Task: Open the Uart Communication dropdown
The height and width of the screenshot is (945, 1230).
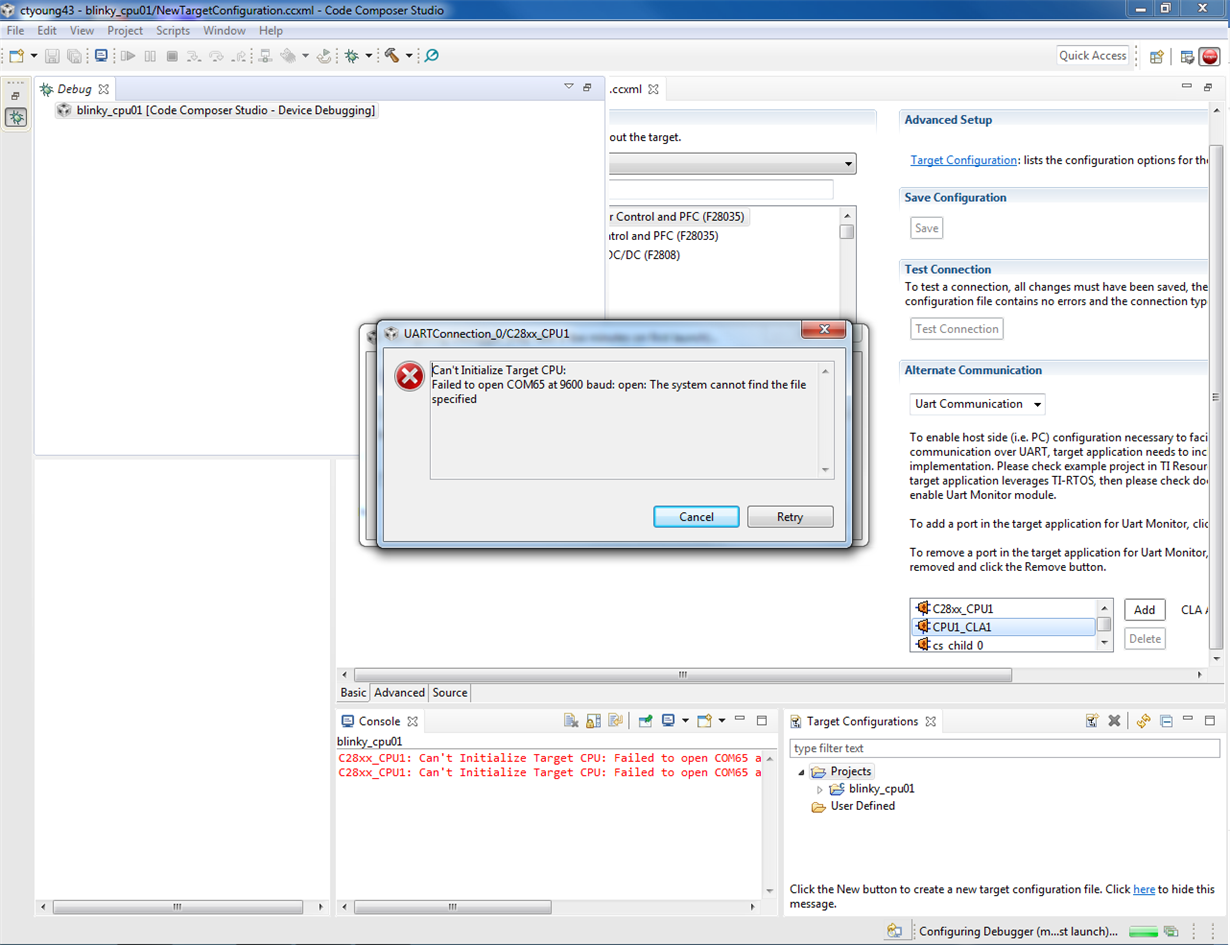Action: (x=977, y=404)
